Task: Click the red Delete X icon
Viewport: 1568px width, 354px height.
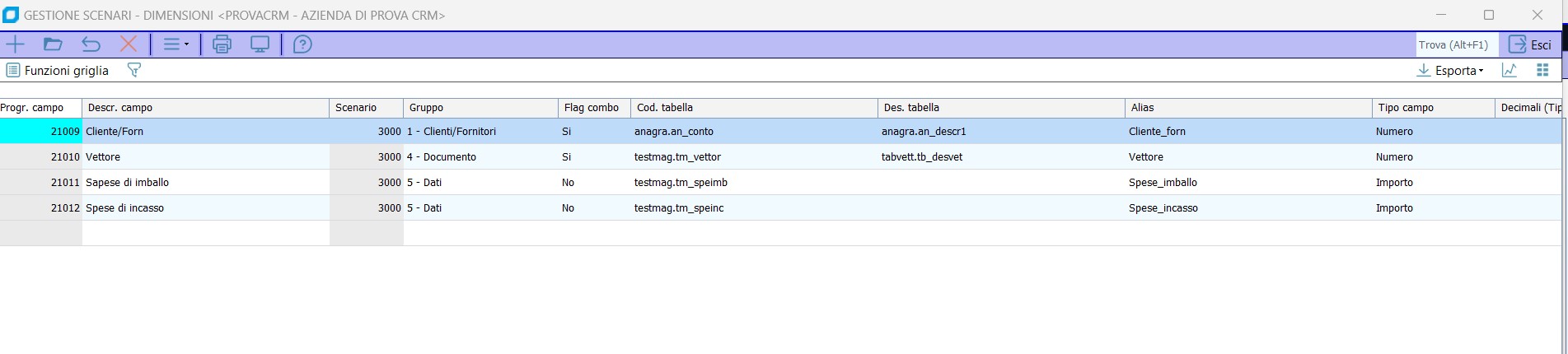Action: [x=129, y=44]
